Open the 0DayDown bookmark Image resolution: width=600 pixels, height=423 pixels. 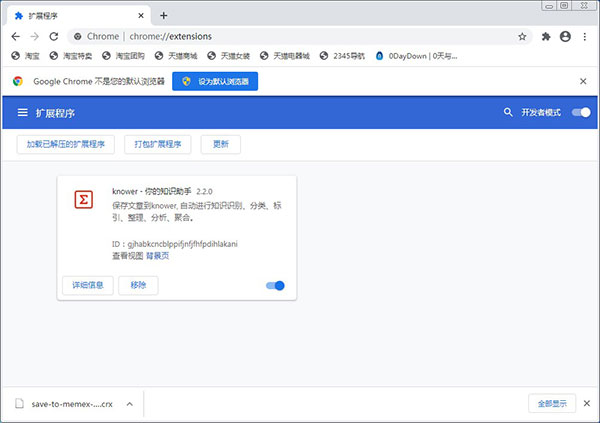pyautogui.click(x=416, y=56)
